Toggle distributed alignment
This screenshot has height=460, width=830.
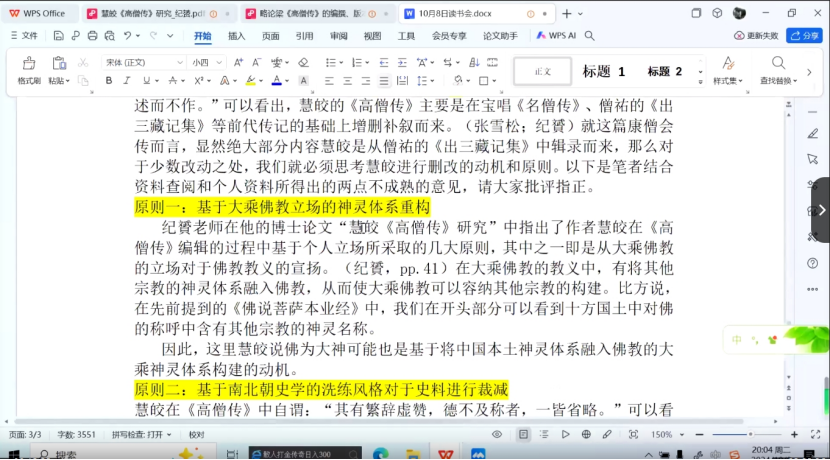tap(402, 81)
